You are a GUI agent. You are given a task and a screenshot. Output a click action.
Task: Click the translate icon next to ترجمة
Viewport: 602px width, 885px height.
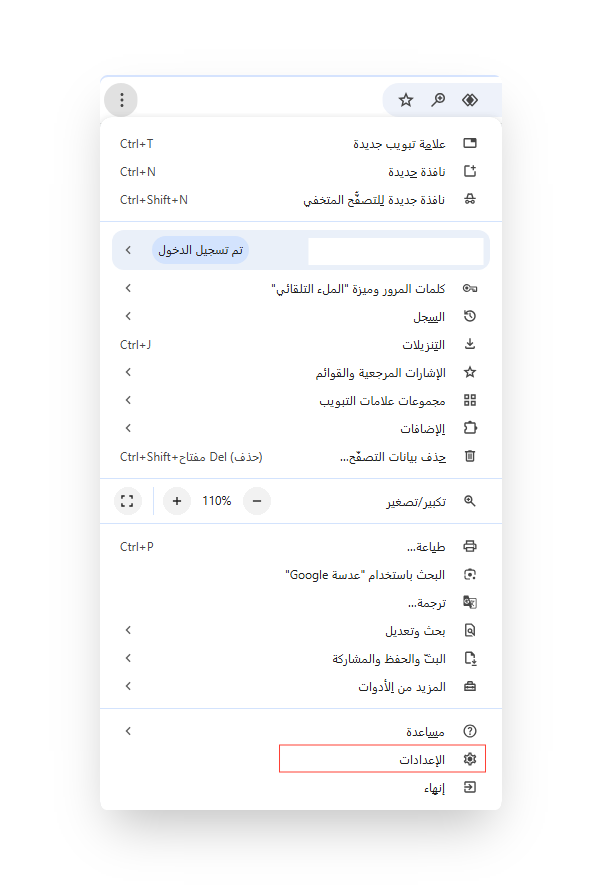470,603
